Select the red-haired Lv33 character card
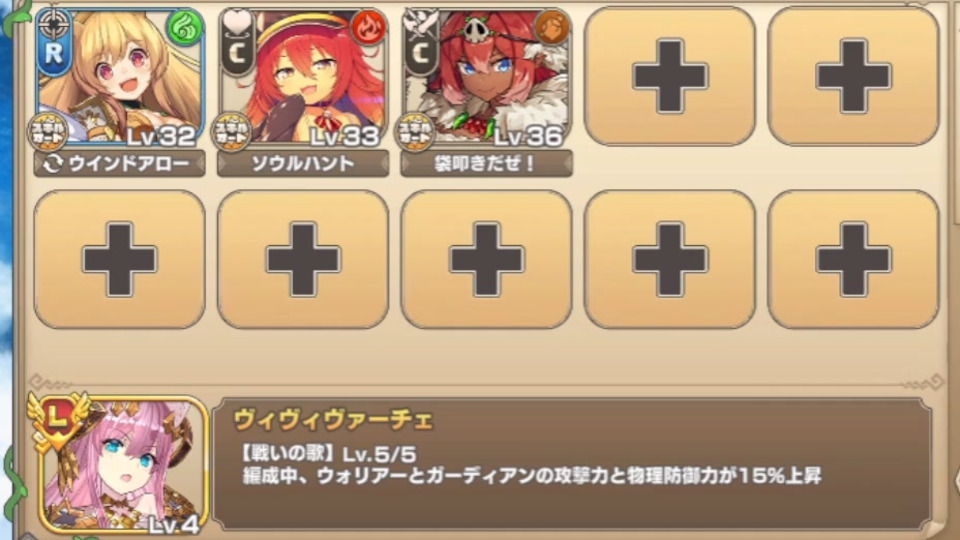960x540 pixels. 303,77
